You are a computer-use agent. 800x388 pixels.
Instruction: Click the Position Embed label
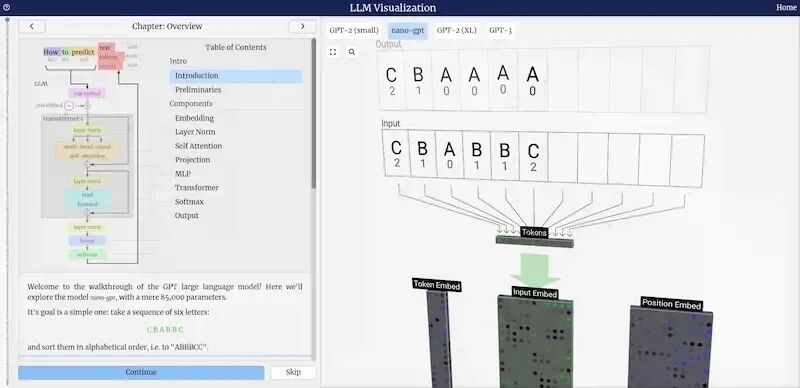[x=671, y=303]
